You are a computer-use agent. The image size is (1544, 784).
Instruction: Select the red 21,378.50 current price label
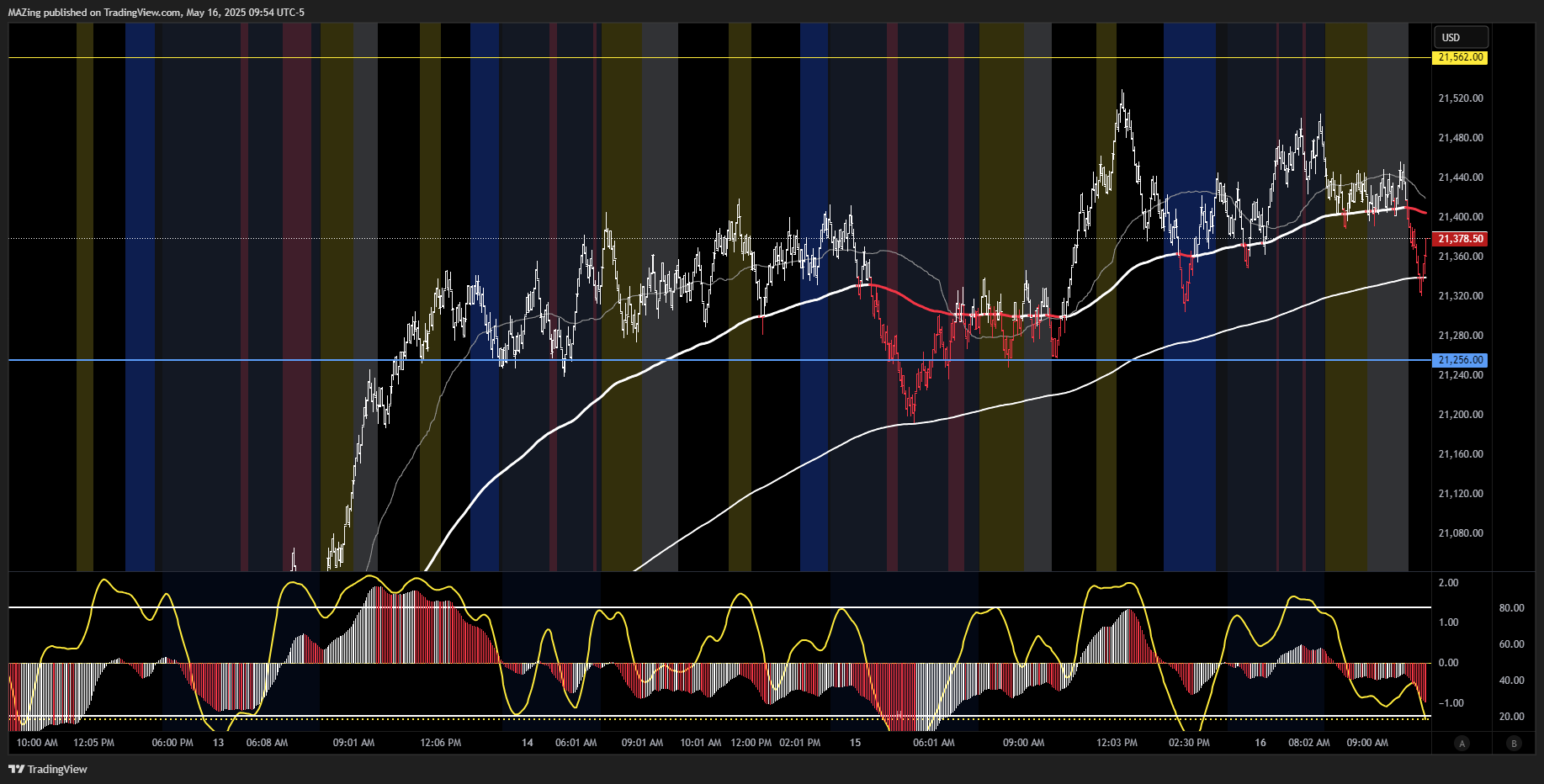tap(1461, 239)
